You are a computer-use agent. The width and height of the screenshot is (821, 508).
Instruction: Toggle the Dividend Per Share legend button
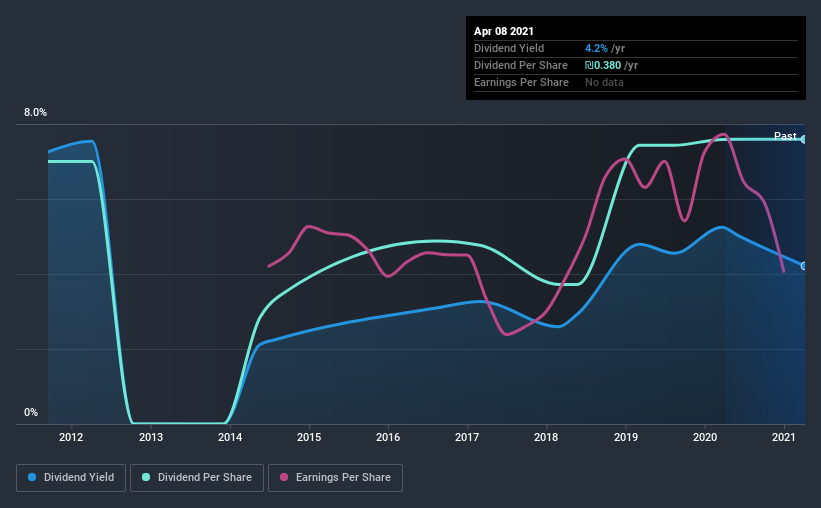(197, 478)
